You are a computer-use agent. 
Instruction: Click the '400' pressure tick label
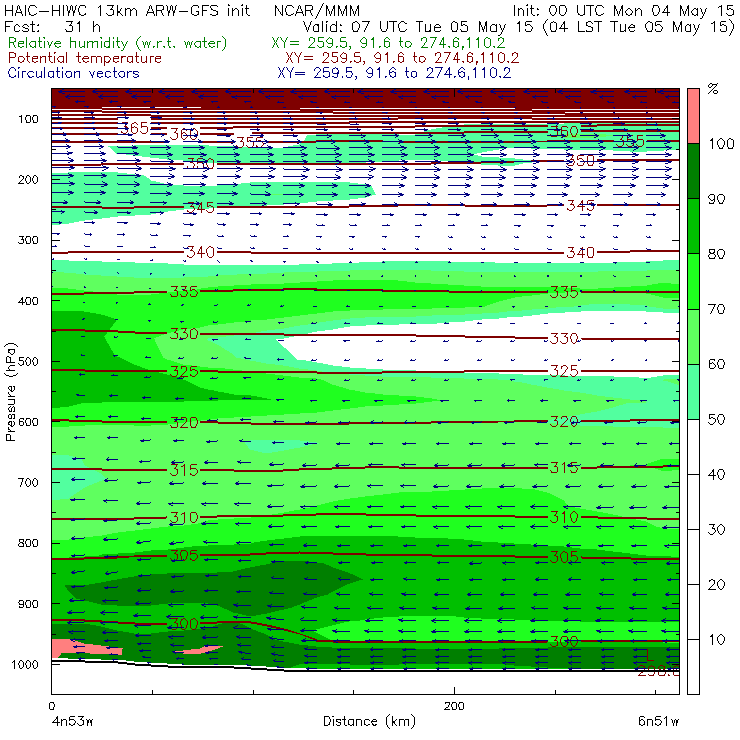[28, 301]
